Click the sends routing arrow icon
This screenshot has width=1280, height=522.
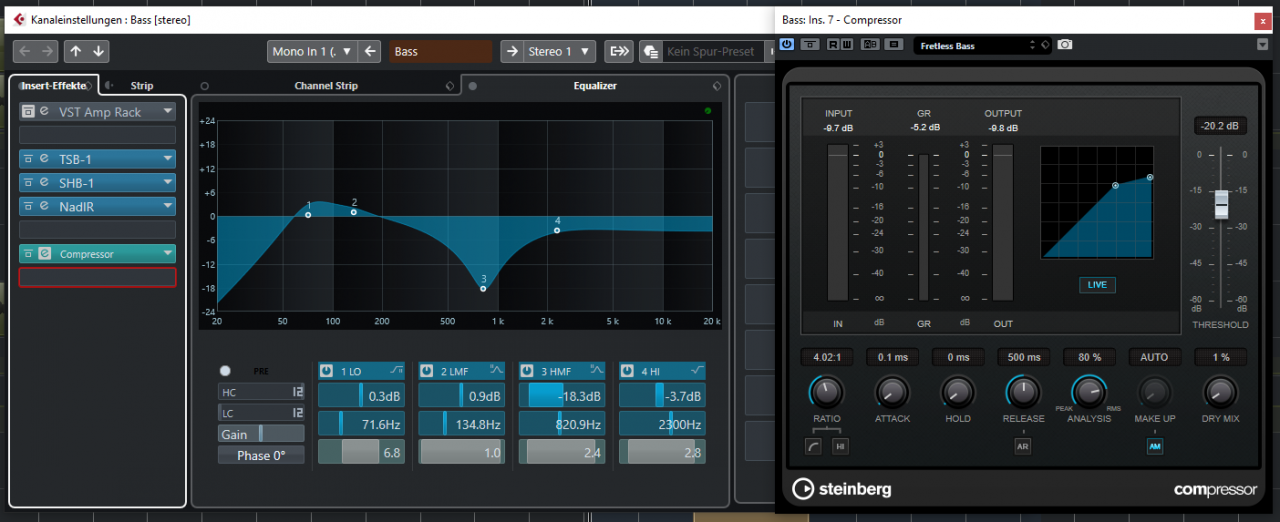[620, 51]
